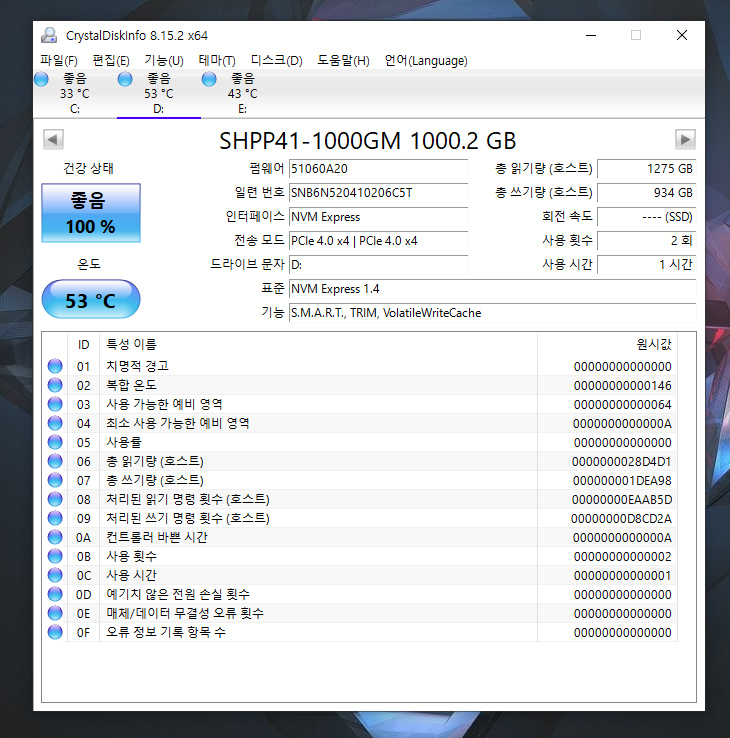Select raw value 00000000D8CD2A
Image resolution: width=730 pixels, height=738 pixels.
pos(621,519)
